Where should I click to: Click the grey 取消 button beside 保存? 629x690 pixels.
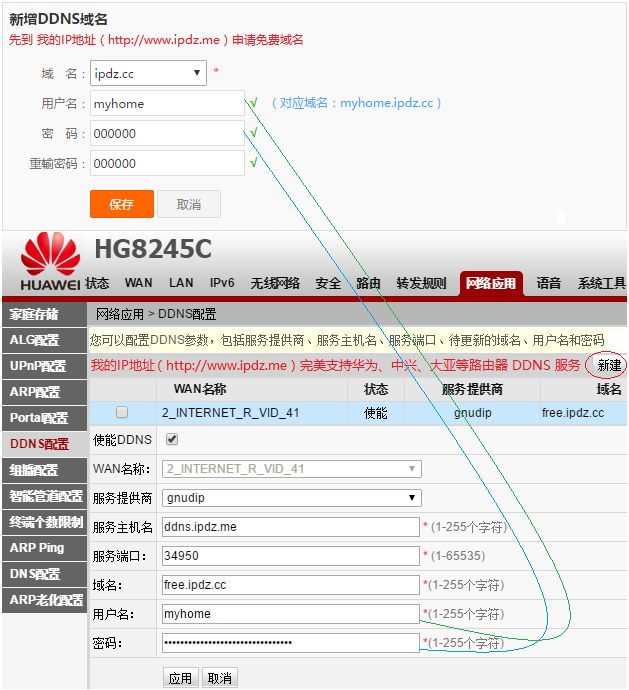(x=189, y=204)
